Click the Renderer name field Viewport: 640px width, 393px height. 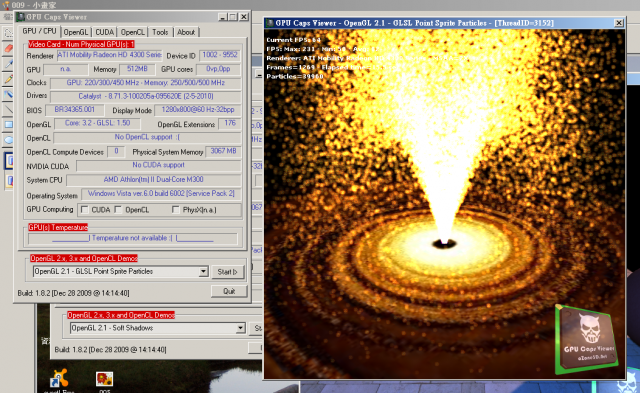[x=109, y=55]
